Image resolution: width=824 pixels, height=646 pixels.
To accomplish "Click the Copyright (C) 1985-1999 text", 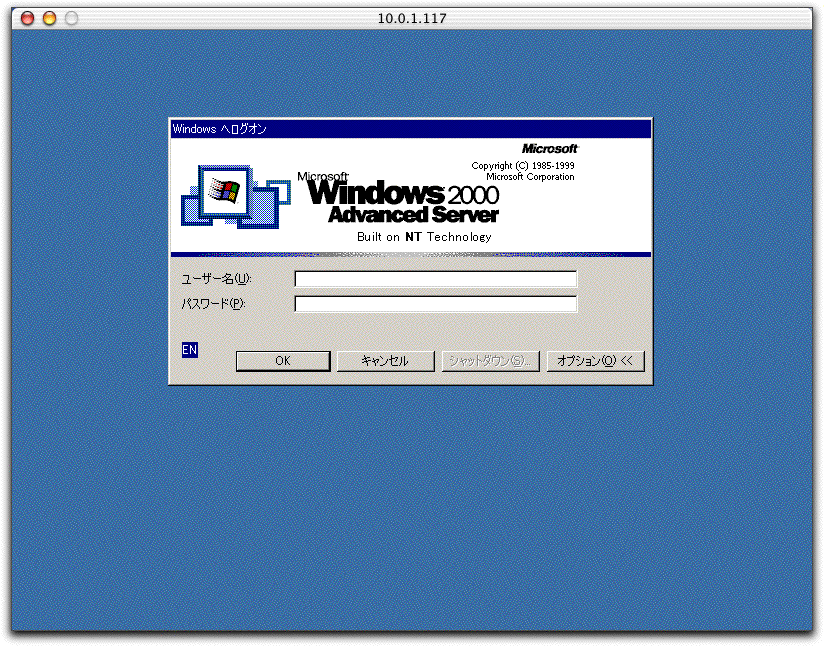I will 523,166.
